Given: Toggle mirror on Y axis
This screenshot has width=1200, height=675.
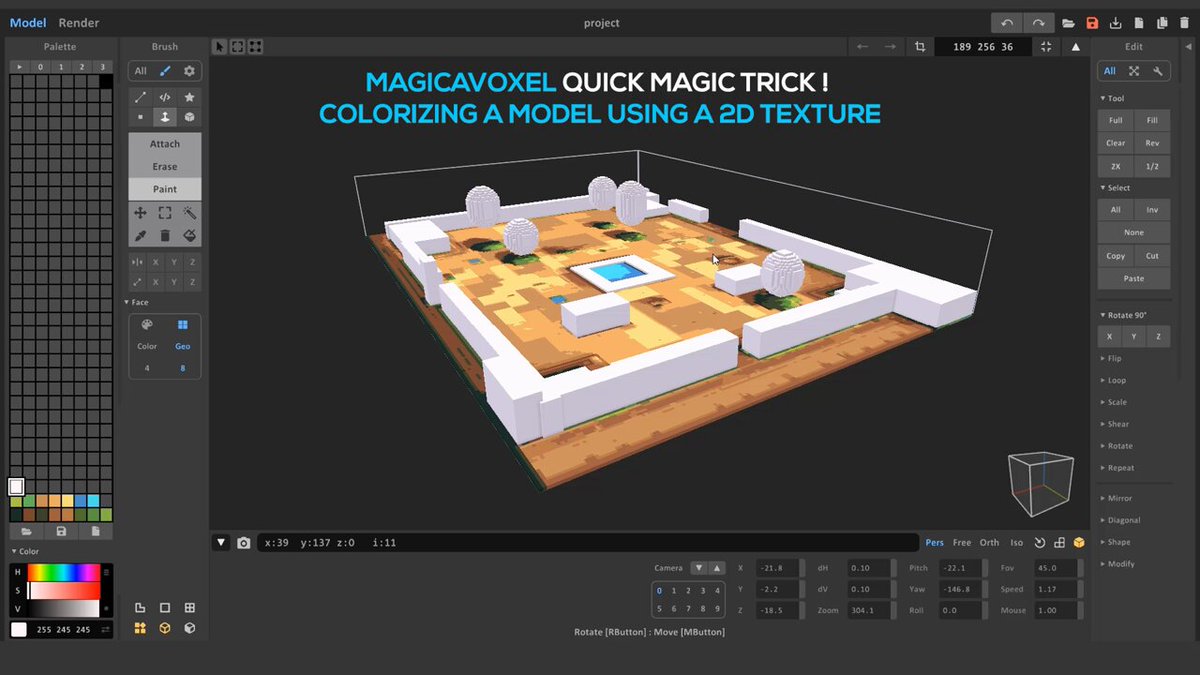Looking at the screenshot, I should [x=174, y=261].
